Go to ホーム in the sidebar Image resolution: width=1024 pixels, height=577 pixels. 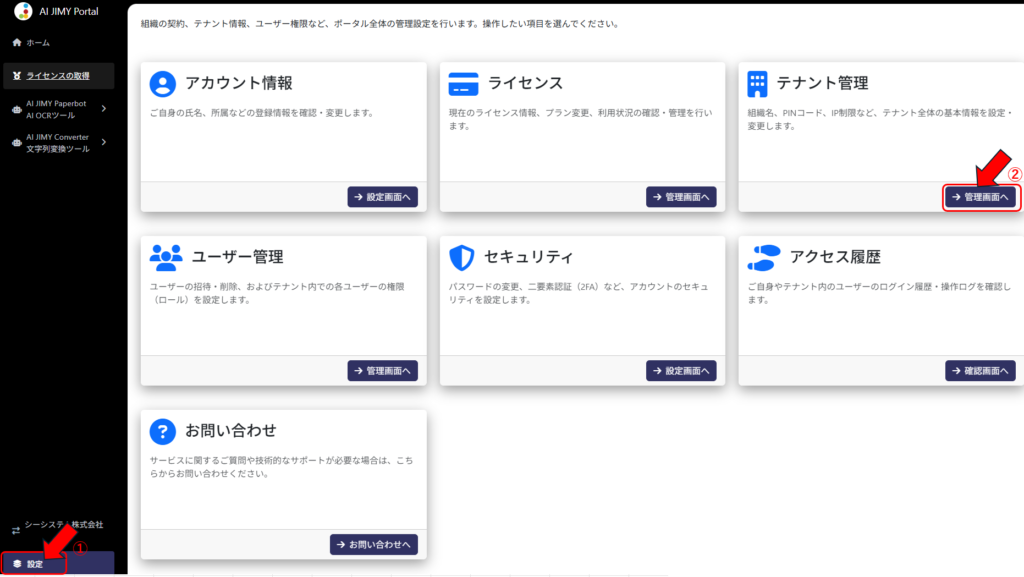[x=37, y=43]
